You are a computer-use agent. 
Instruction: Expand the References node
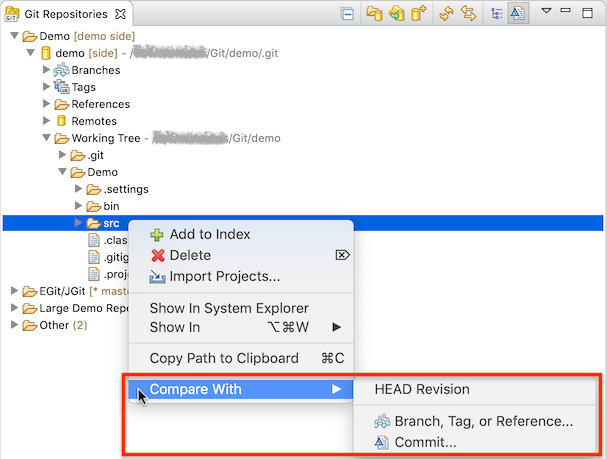46,104
